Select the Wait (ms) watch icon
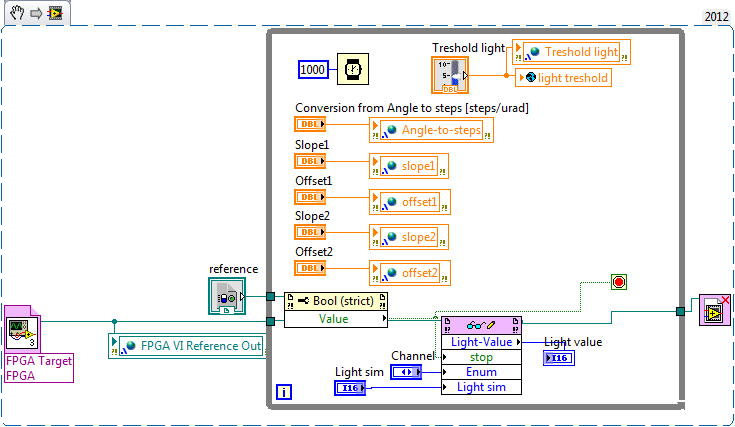Viewport: 735px width, 427px height. [353, 69]
